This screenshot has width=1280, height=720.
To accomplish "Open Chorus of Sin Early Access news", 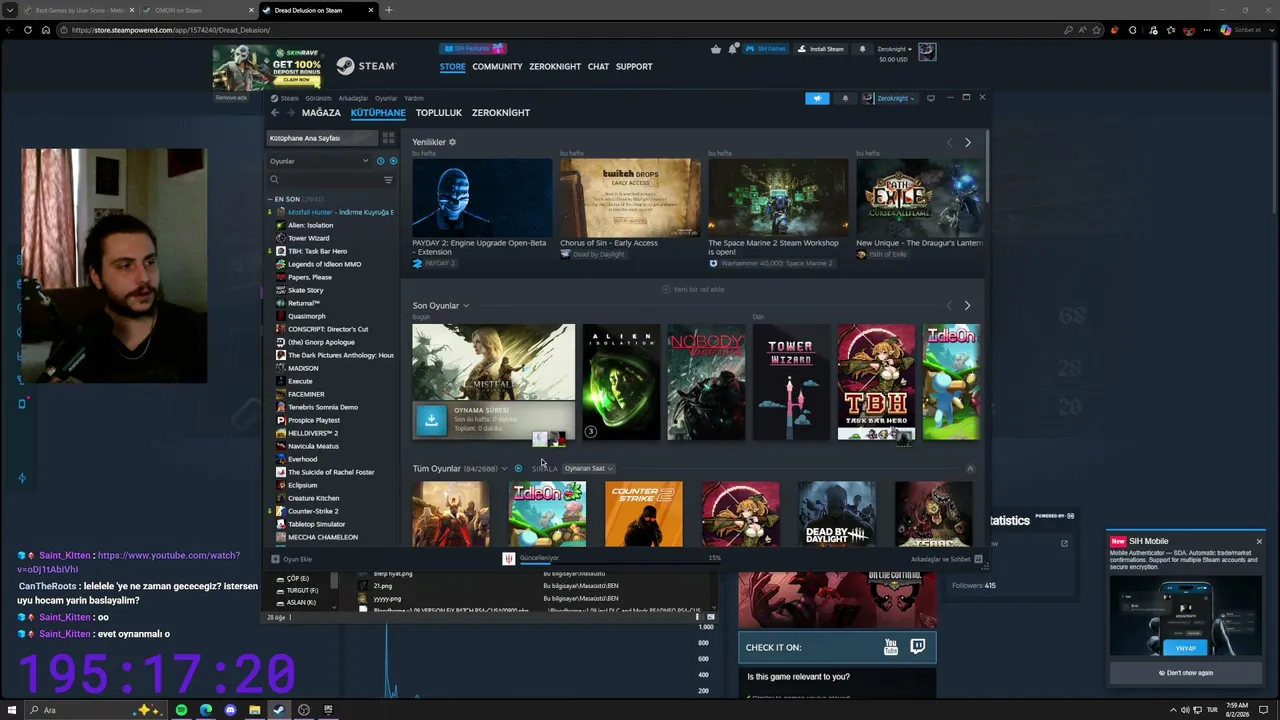I will pos(630,197).
